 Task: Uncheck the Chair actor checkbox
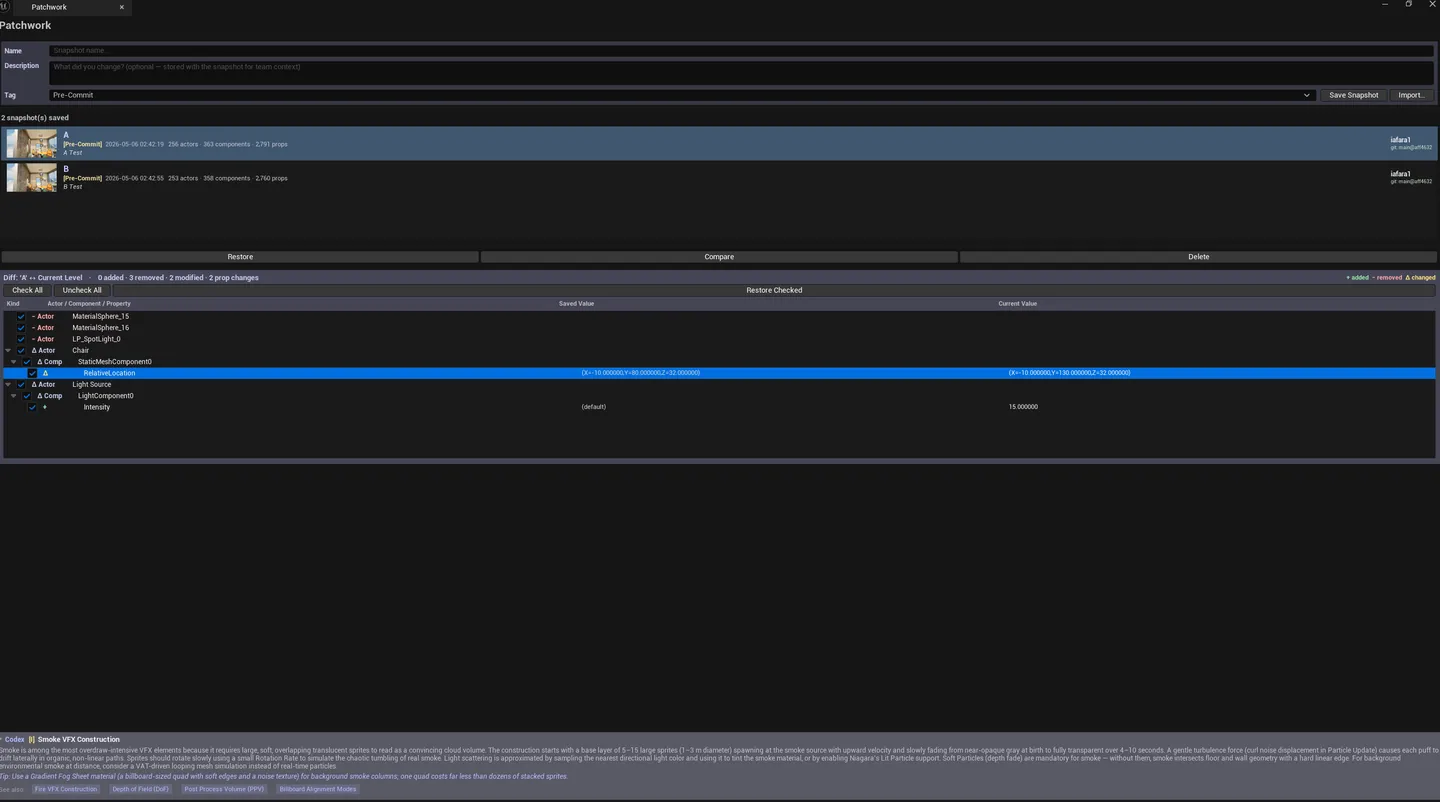pyautogui.click(x=21, y=350)
